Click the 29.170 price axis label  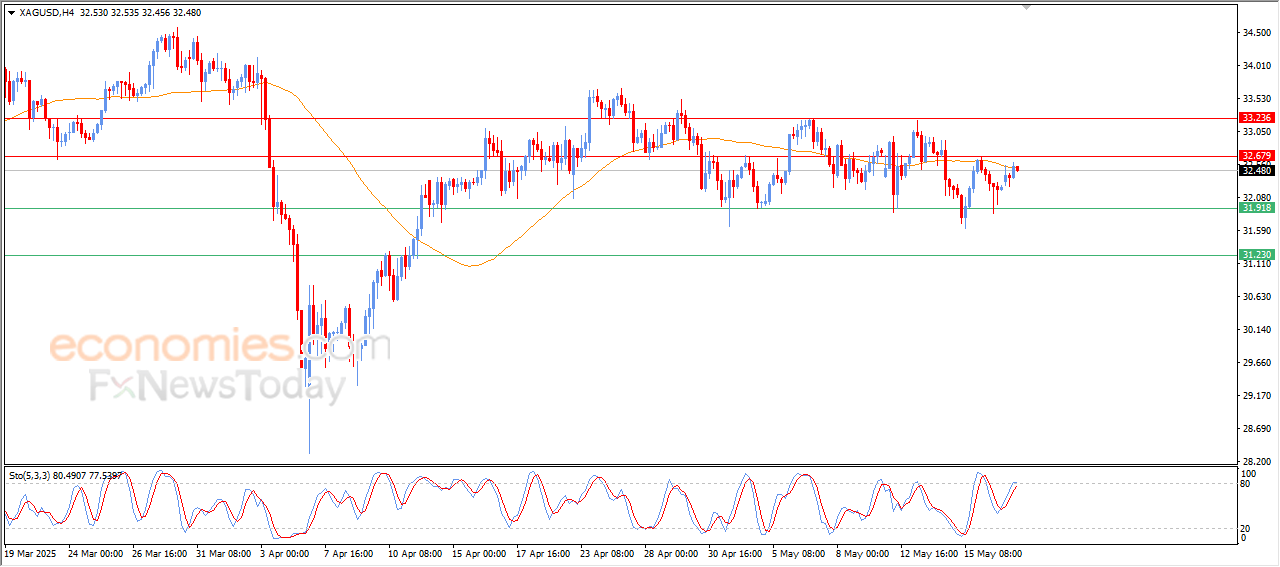click(x=1256, y=396)
